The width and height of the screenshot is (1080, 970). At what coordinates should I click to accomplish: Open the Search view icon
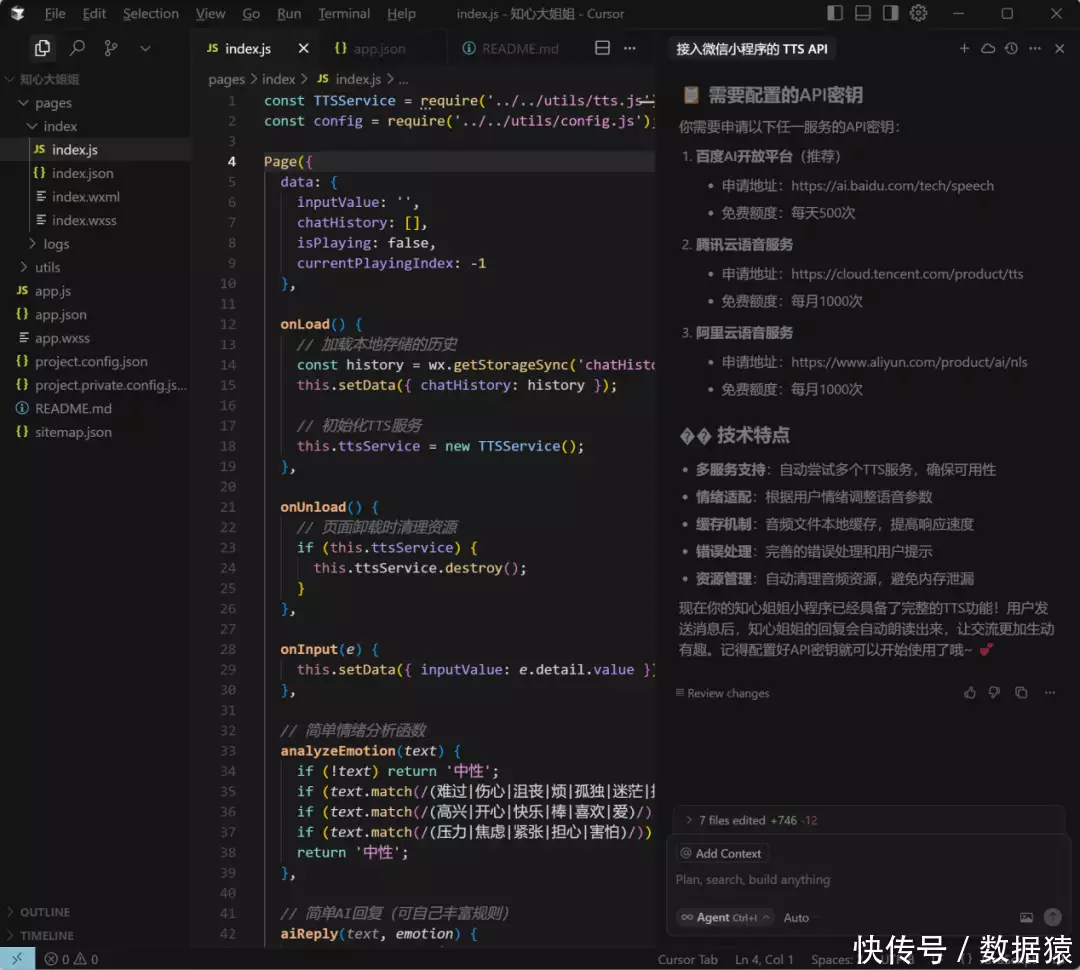pyautogui.click(x=77, y=48)
